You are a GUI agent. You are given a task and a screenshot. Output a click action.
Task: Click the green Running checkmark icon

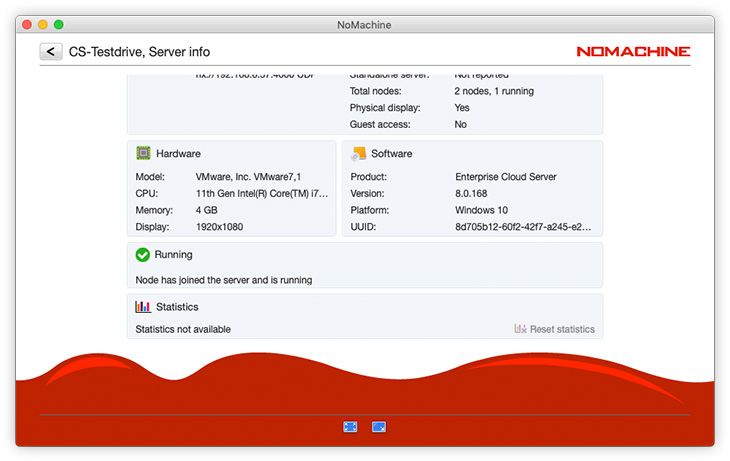point(143,255)
